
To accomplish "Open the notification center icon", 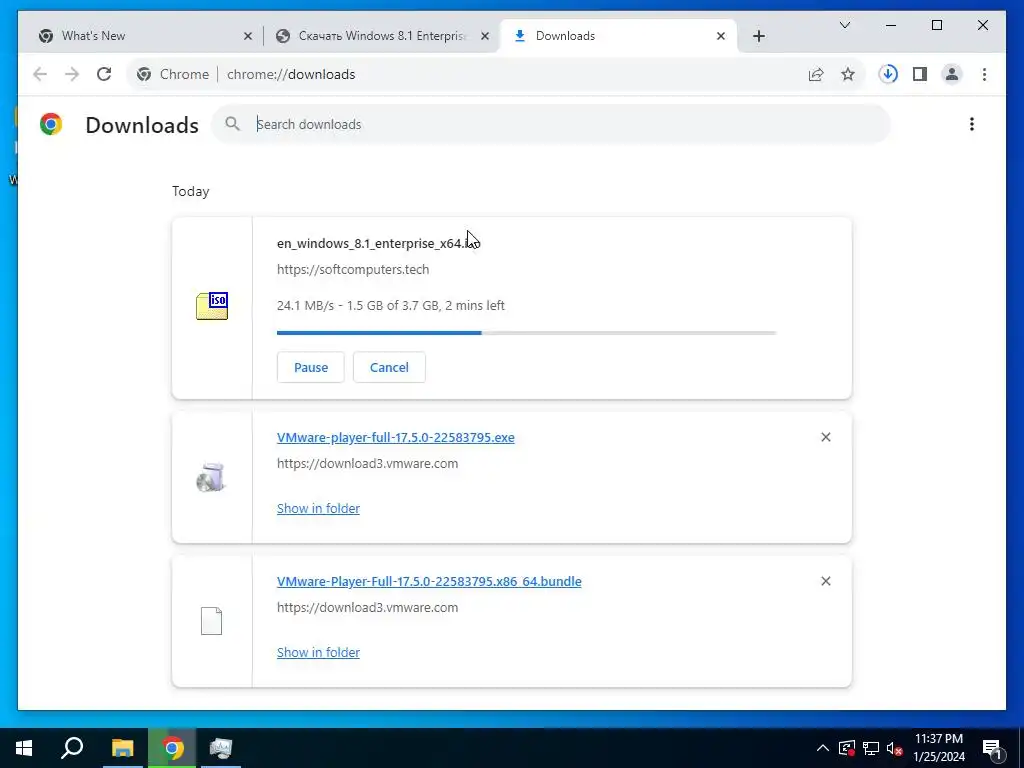I will point(993,748).
